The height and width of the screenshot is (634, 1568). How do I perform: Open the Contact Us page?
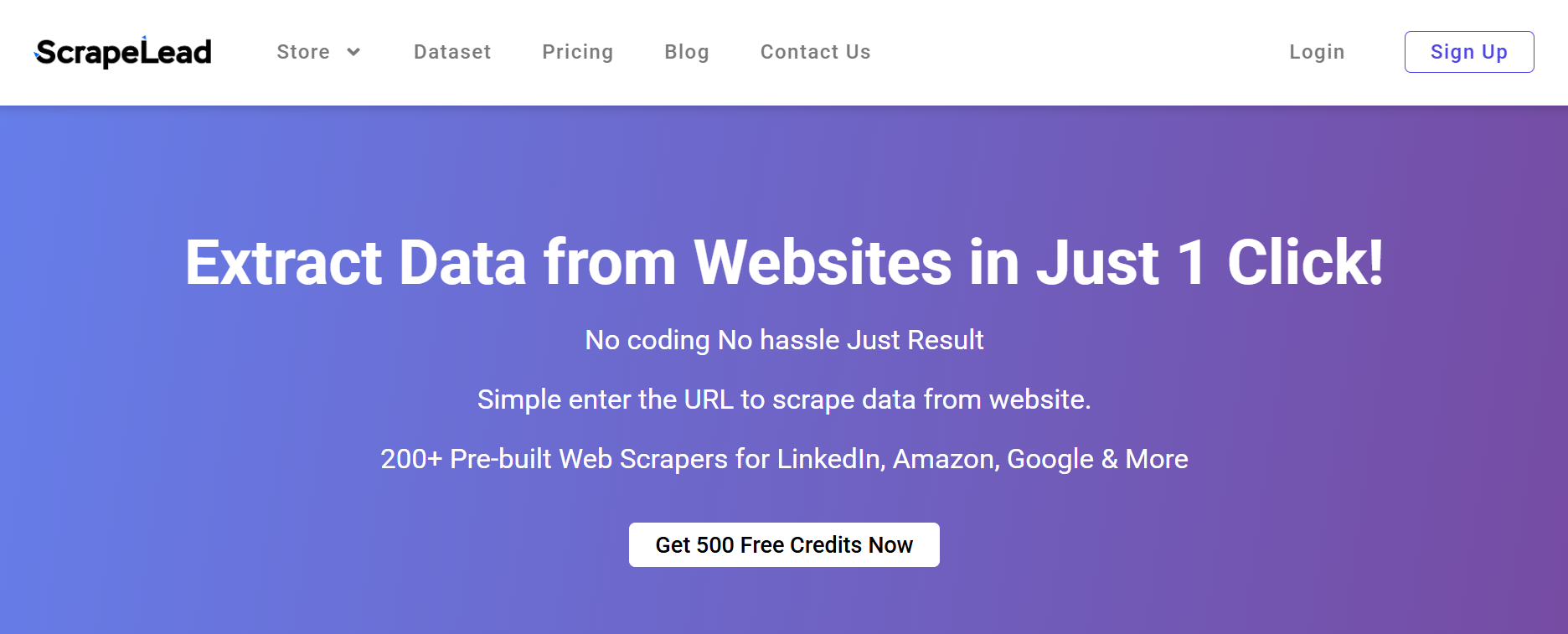[816, 52]
